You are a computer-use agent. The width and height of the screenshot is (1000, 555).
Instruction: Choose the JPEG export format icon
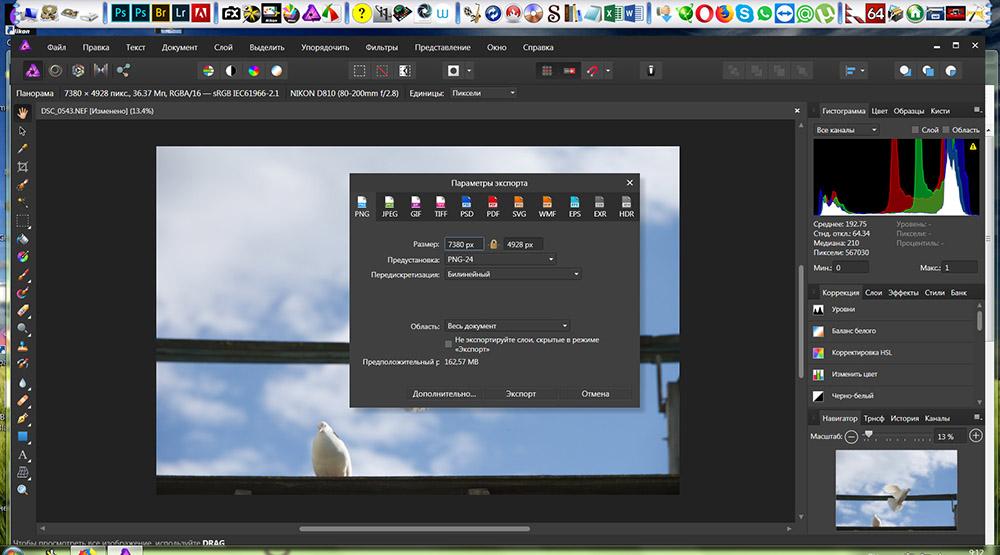pyautogui.click(x=390, y=207)
